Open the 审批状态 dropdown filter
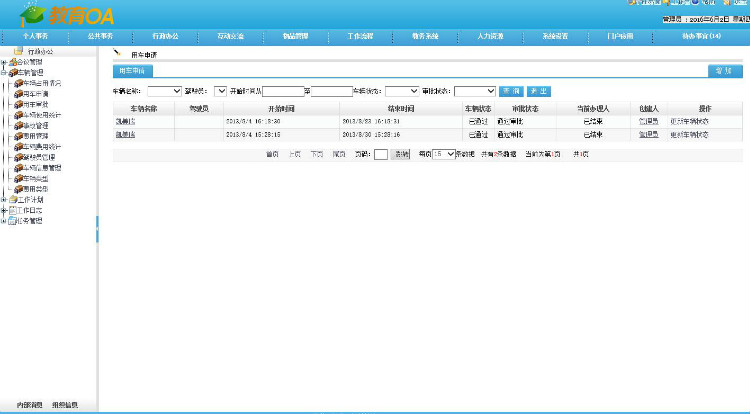 pyautogui.click(x=475, y=91)
